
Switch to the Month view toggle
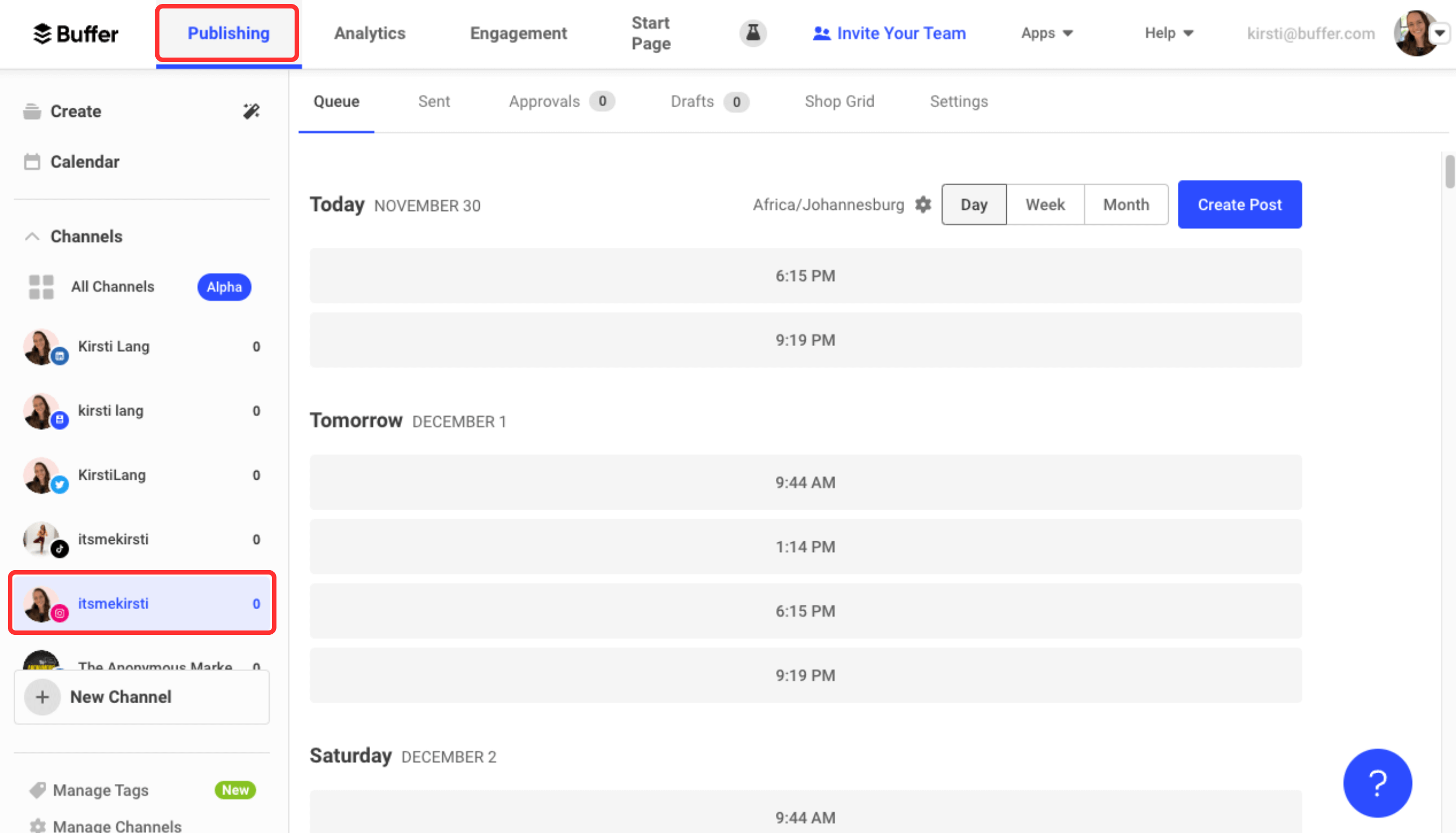pyautogui.click(x=1125, y=204)
